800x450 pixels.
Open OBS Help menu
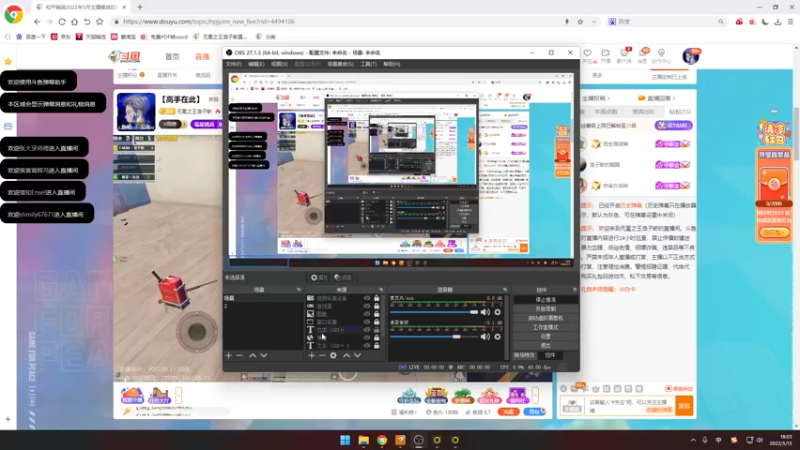pos(392,64)
